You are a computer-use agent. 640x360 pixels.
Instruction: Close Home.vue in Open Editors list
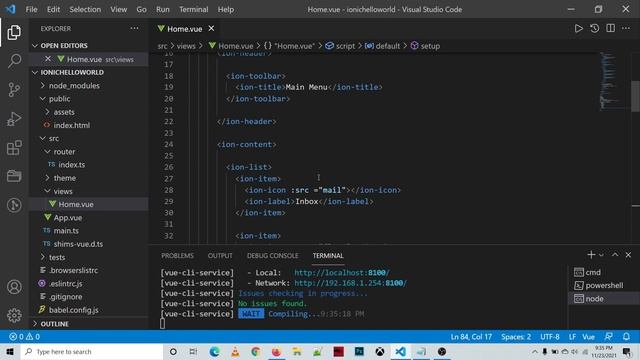[x=48, y=59]
